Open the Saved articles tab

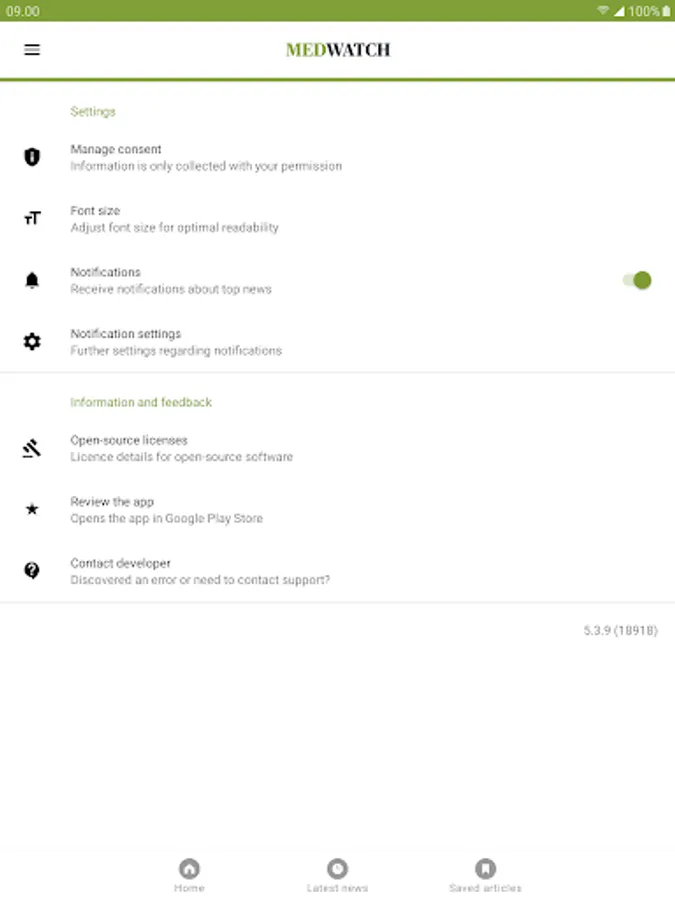tap(485, 875)
